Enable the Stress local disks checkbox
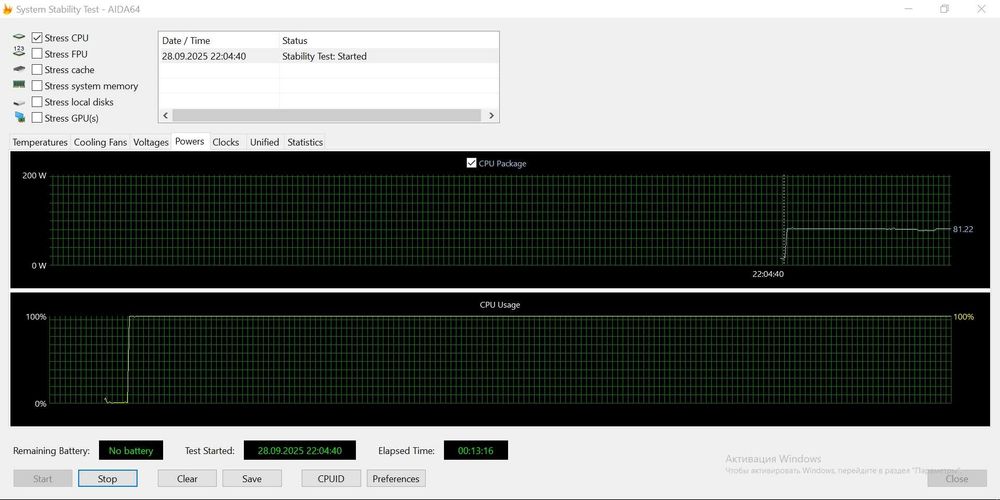Screen dimensions: 1000x500 click(x=37, y=102)
